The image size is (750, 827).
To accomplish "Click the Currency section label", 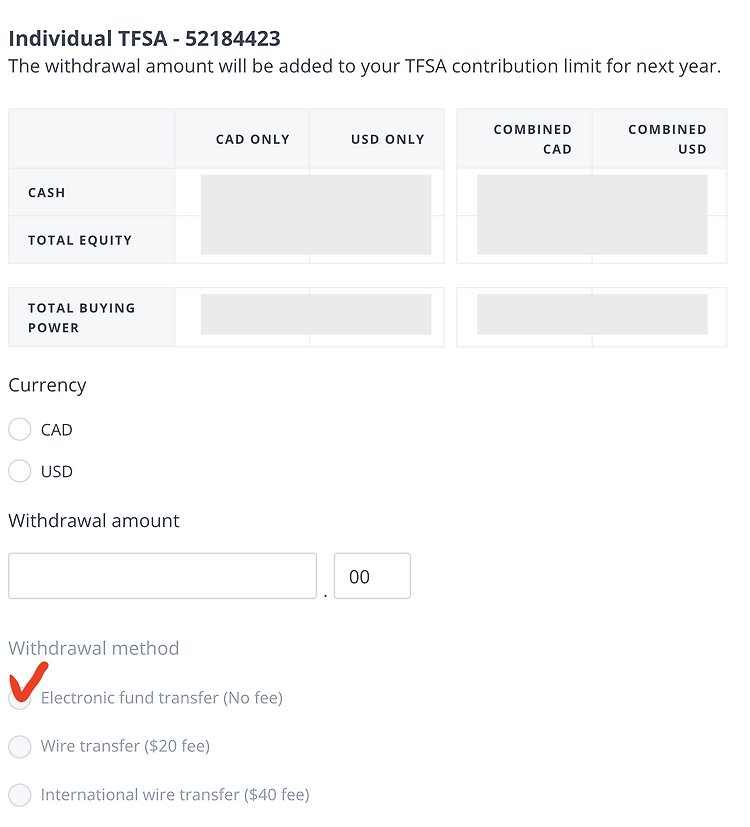I will [47, 386].
